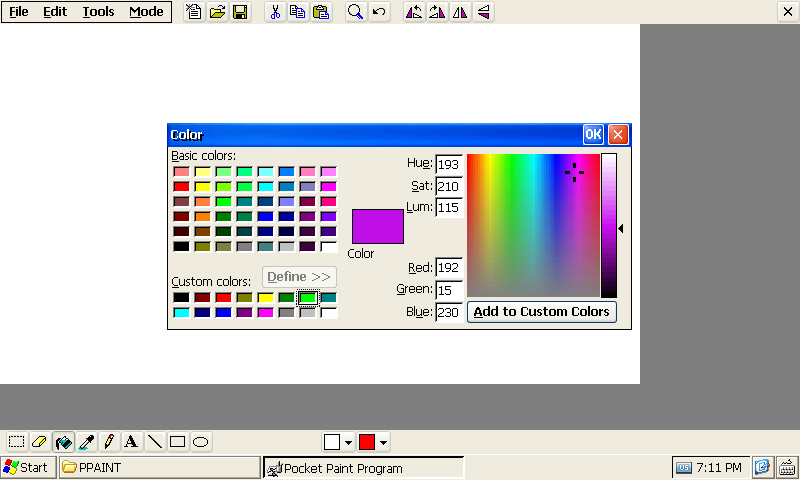
Task: Click the Start button
Action: pos(27,467)
